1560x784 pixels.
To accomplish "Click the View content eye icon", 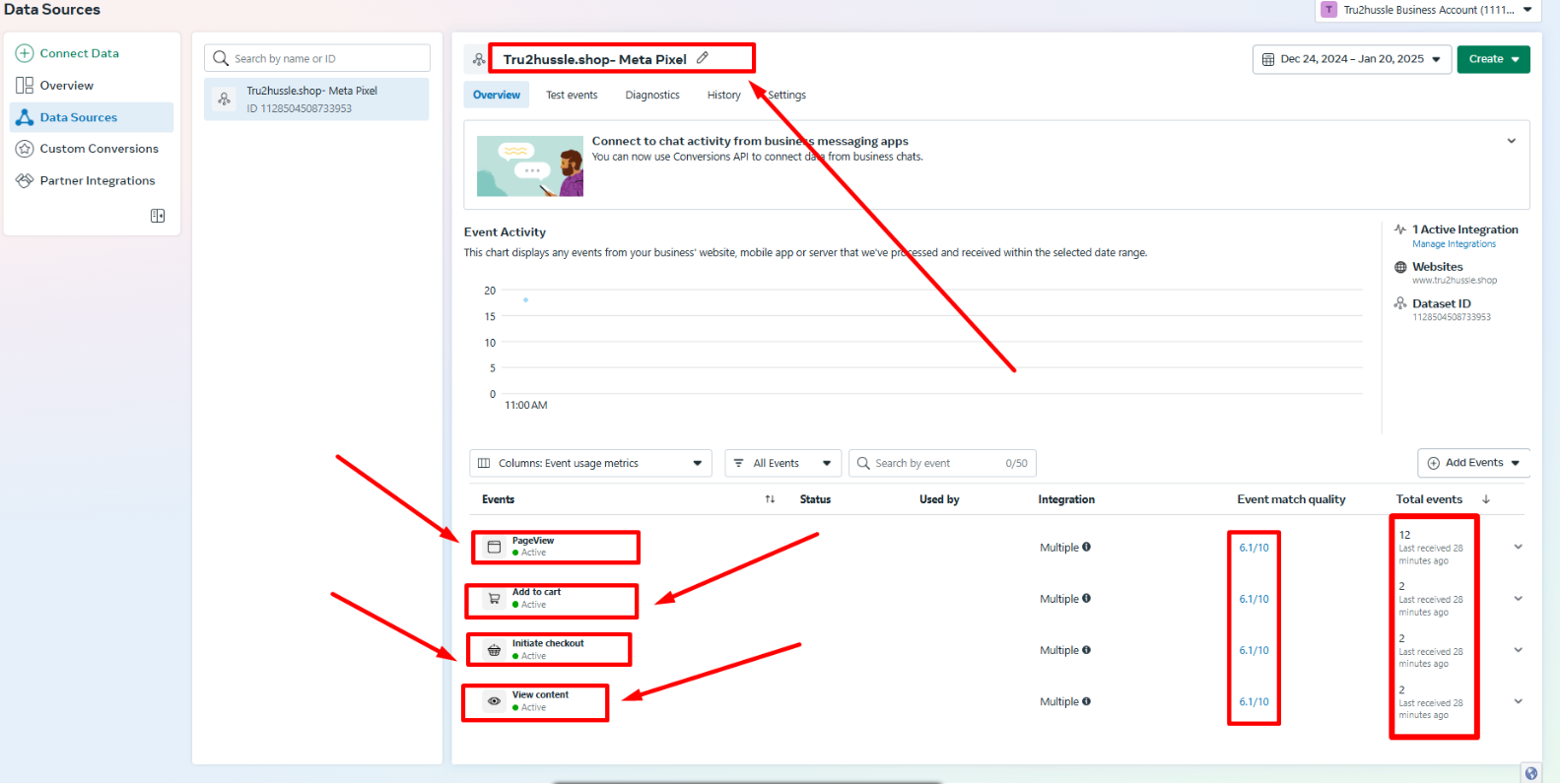I will pyautogui.click(x=495, y=701).
